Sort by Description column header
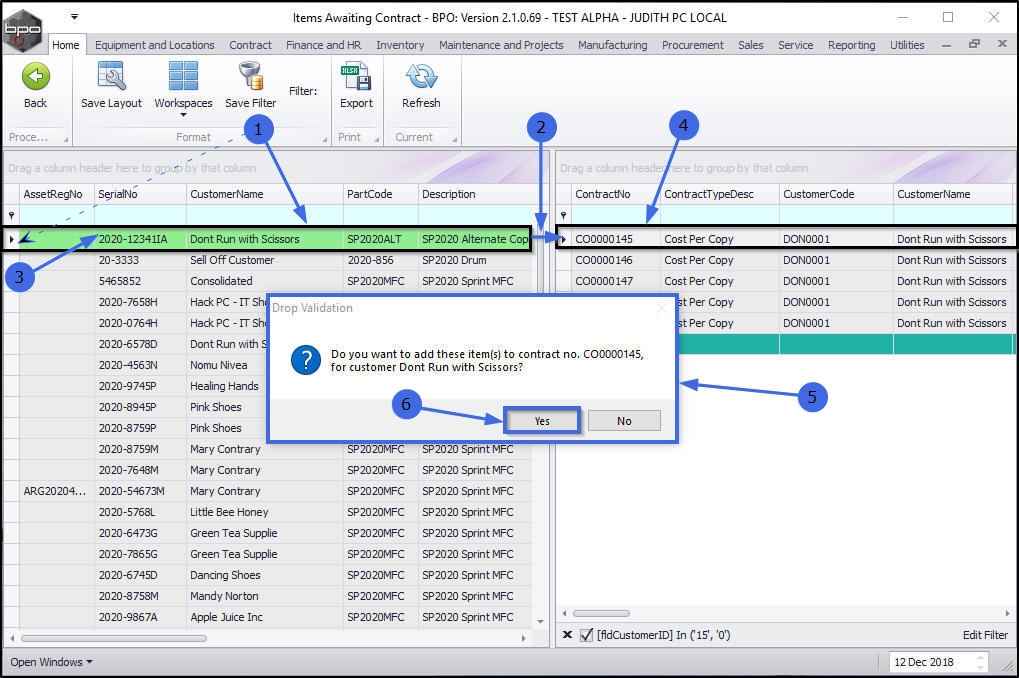The height and width of the screenshot is (678, 1019). [475, 194]
